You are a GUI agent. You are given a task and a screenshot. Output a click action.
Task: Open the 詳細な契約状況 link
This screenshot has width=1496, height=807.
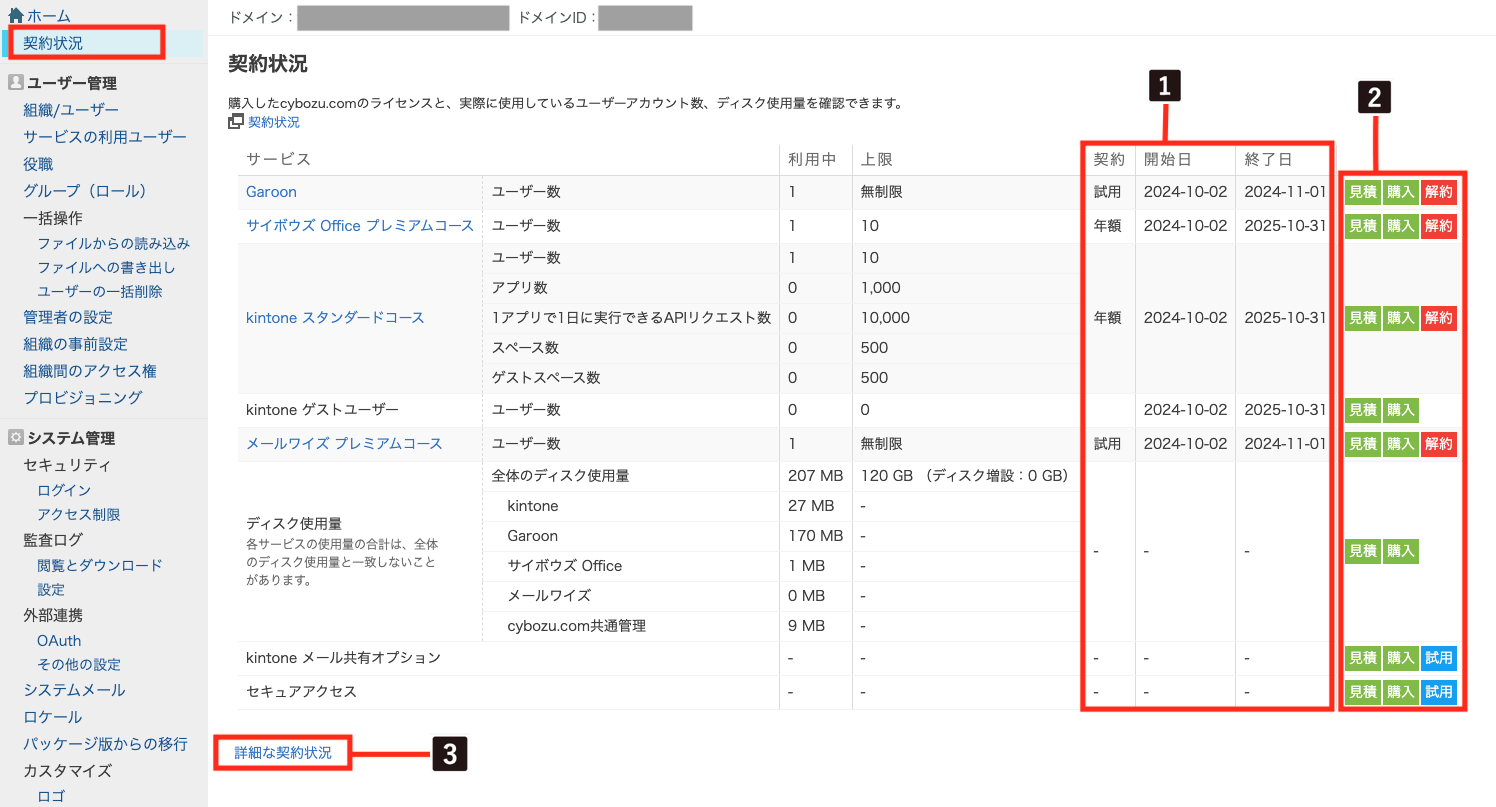(283, 752)
